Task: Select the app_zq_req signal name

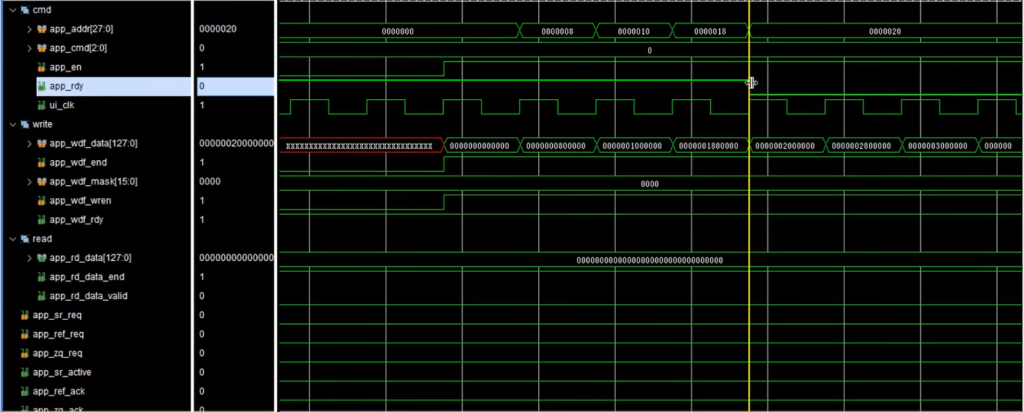Action: tap(58, 353)
